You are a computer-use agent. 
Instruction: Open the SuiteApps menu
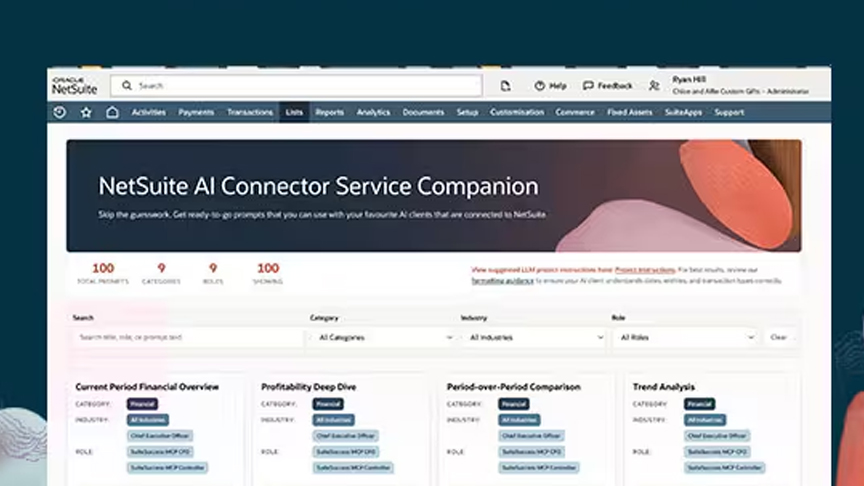tap(683, 112)
